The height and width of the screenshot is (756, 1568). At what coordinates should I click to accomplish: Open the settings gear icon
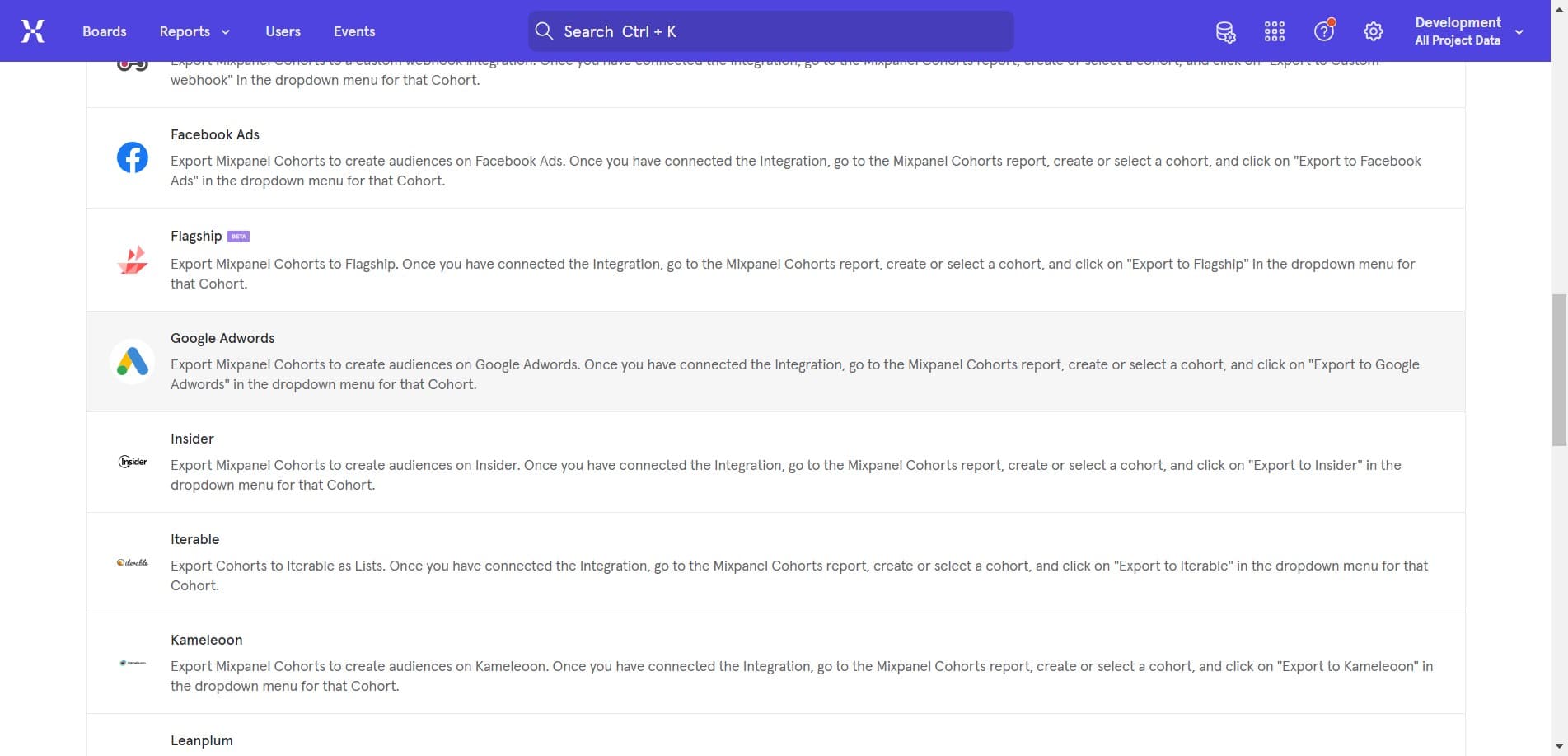click(x=1373, y=31)
